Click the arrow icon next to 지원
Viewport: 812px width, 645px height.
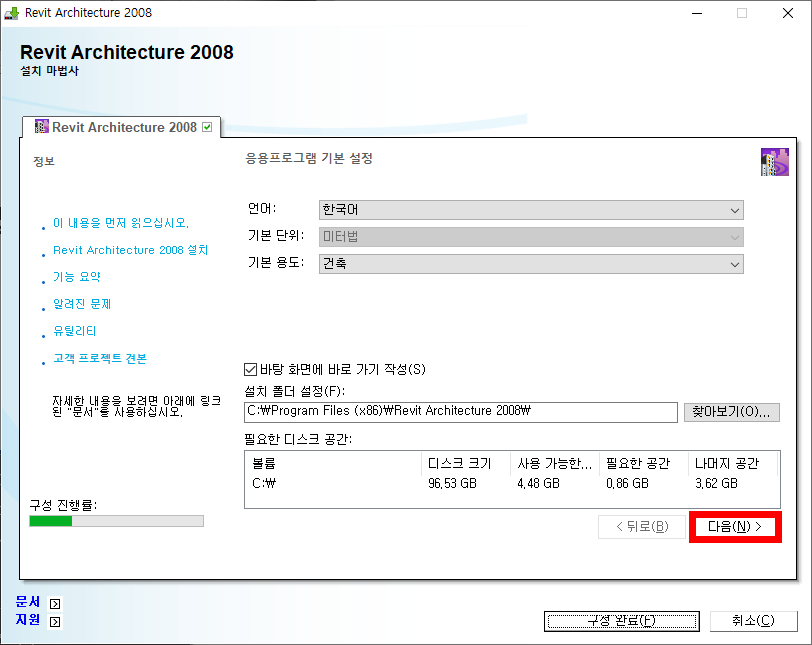click(55, 622)
